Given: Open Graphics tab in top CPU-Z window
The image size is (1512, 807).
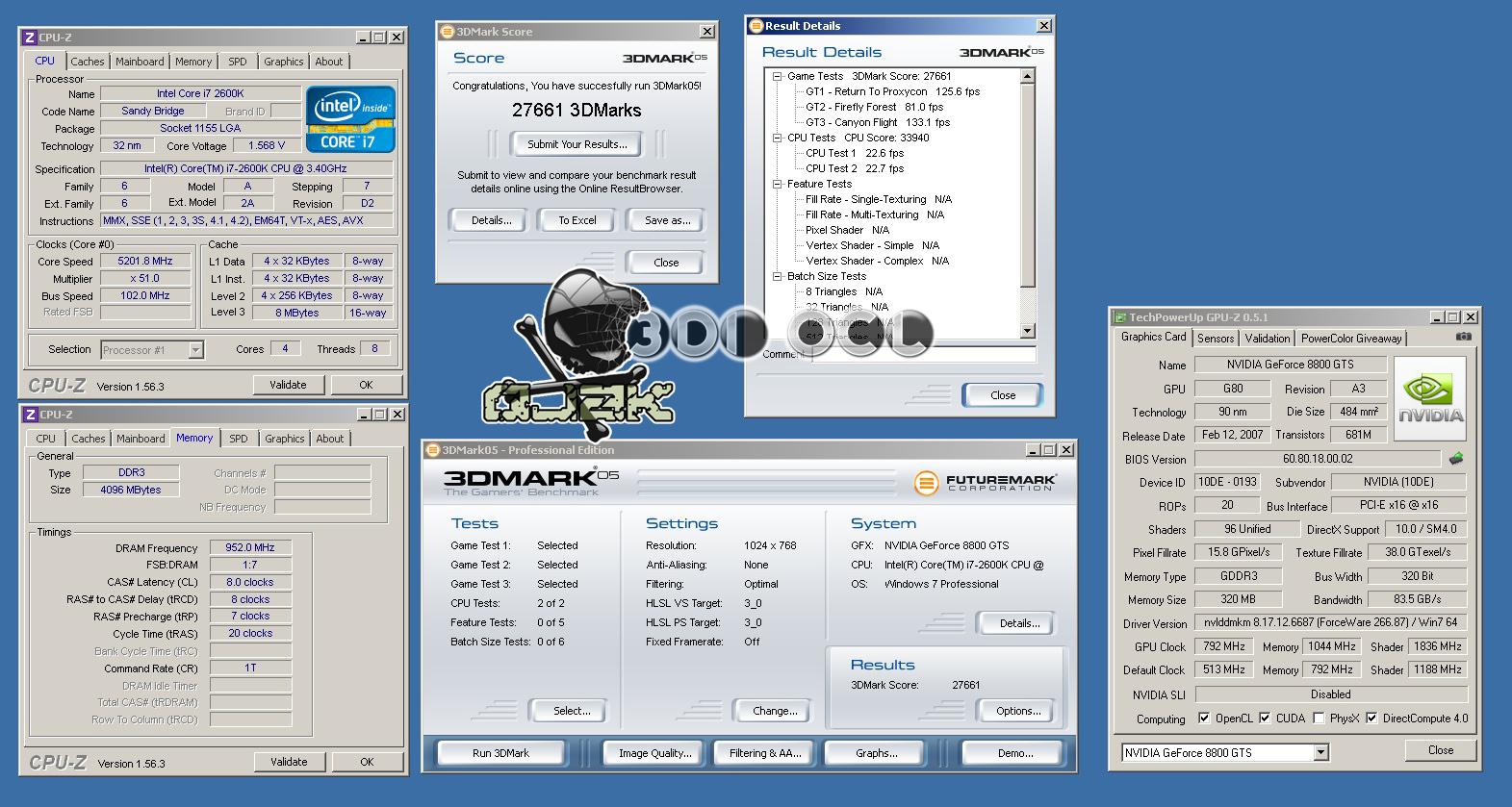Looking at the screenshot, I should (284, 62).
